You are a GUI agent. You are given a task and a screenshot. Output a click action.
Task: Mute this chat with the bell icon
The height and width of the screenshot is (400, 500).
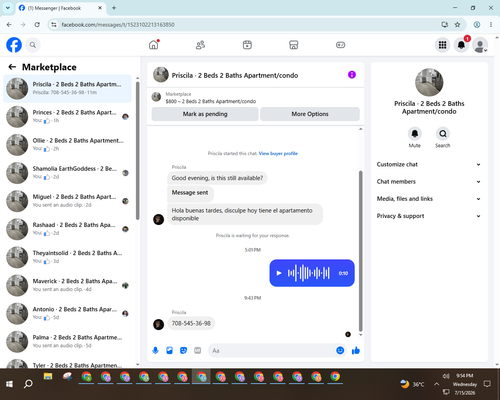(x=415, y=134)
